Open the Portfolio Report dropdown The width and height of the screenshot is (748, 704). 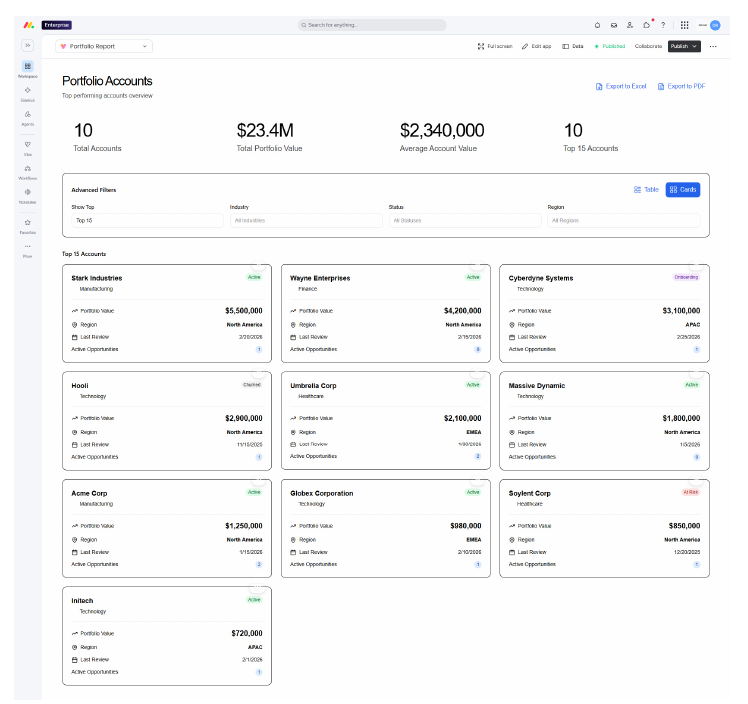click(x=104, y=46)
